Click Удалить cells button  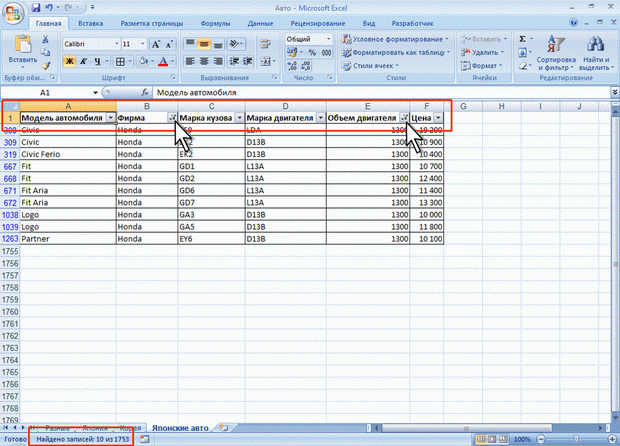tap(482, 52)
